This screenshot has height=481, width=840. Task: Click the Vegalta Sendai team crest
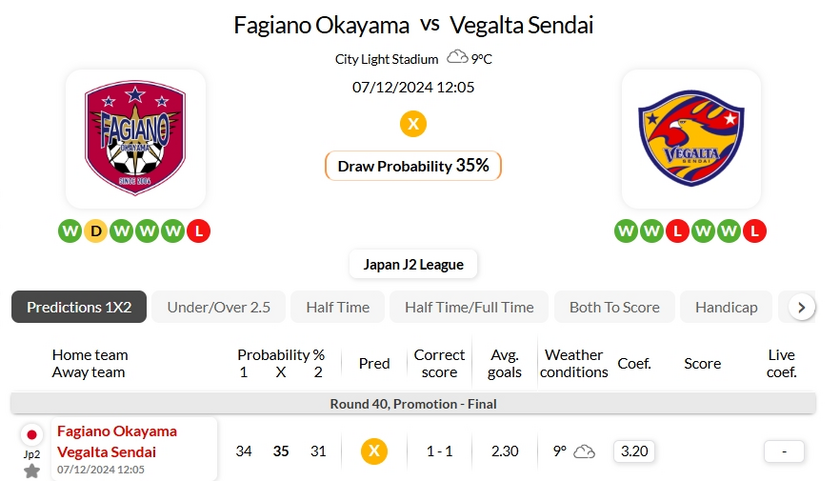(x=690, y=138)
